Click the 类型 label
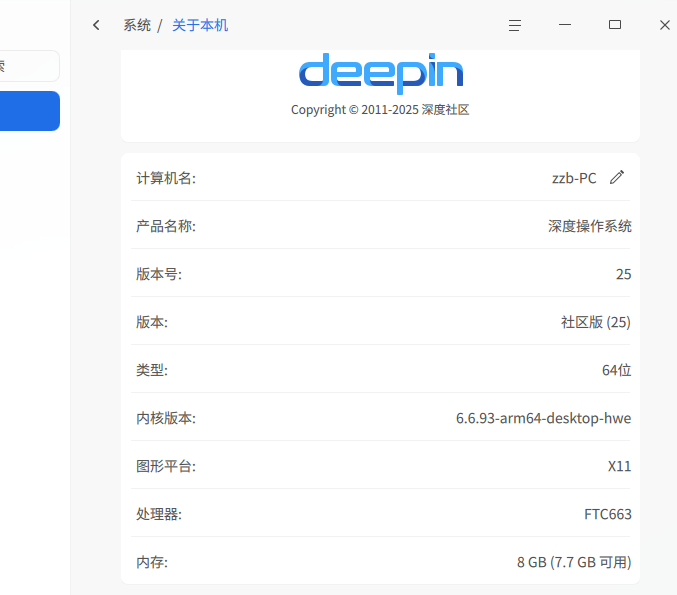Viewport: 677px width, 595px height. (152, 370)
